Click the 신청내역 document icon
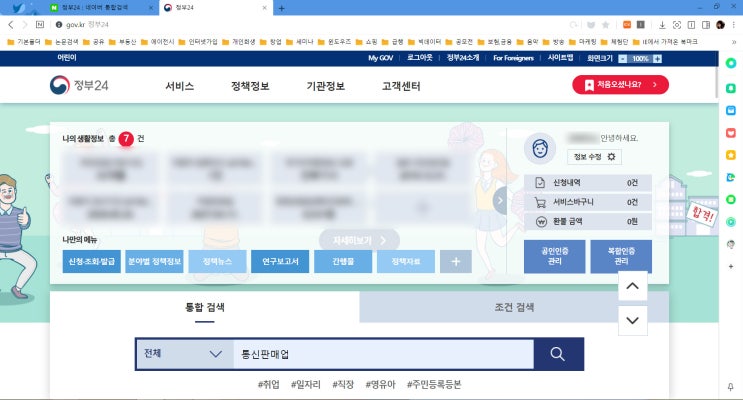Image resolution: width=743 pixels, height=400 pixels. coord(540,182)
